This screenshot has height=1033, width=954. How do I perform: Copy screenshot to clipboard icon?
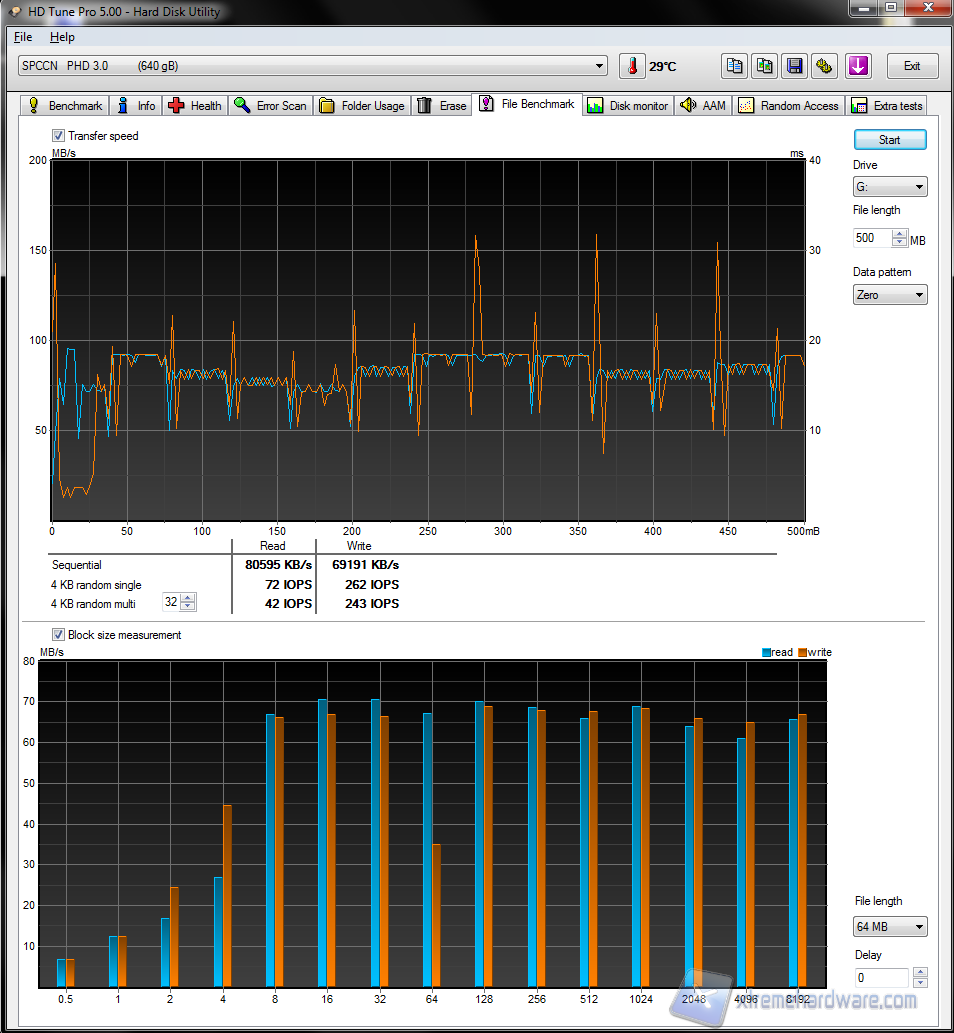(x=765, y=66)
